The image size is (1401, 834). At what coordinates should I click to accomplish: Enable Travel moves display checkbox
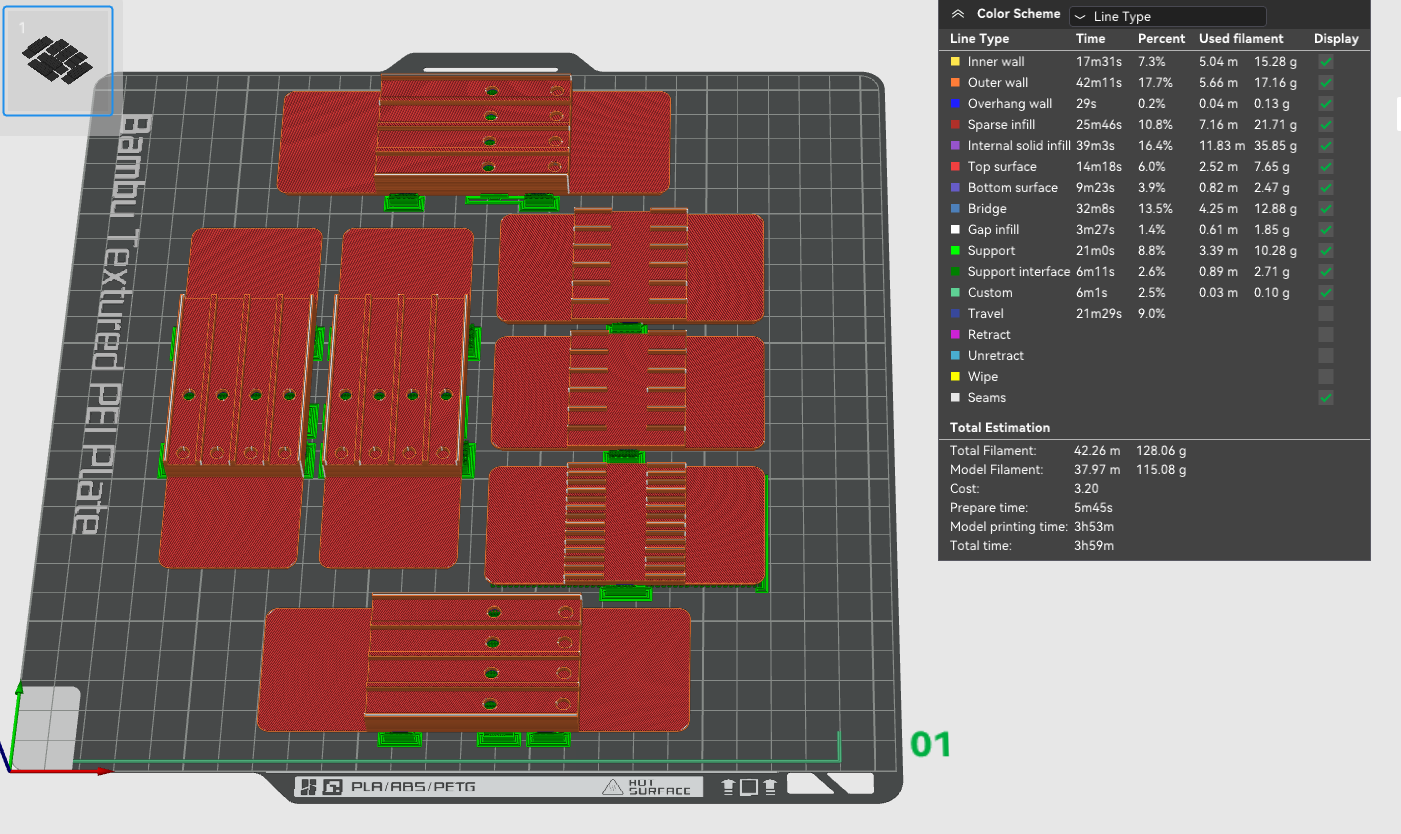point(1325,314)
